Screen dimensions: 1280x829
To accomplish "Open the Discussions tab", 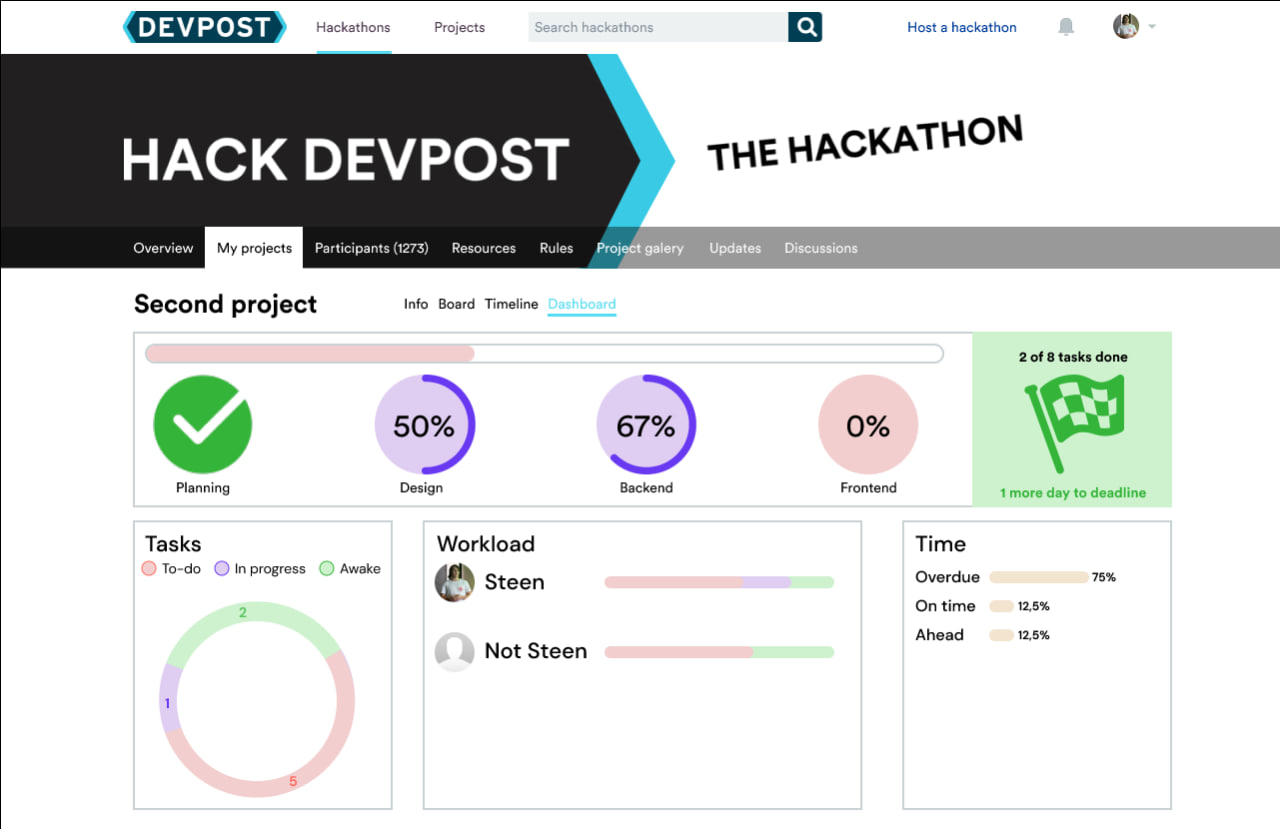I will (x=821, y=248).
